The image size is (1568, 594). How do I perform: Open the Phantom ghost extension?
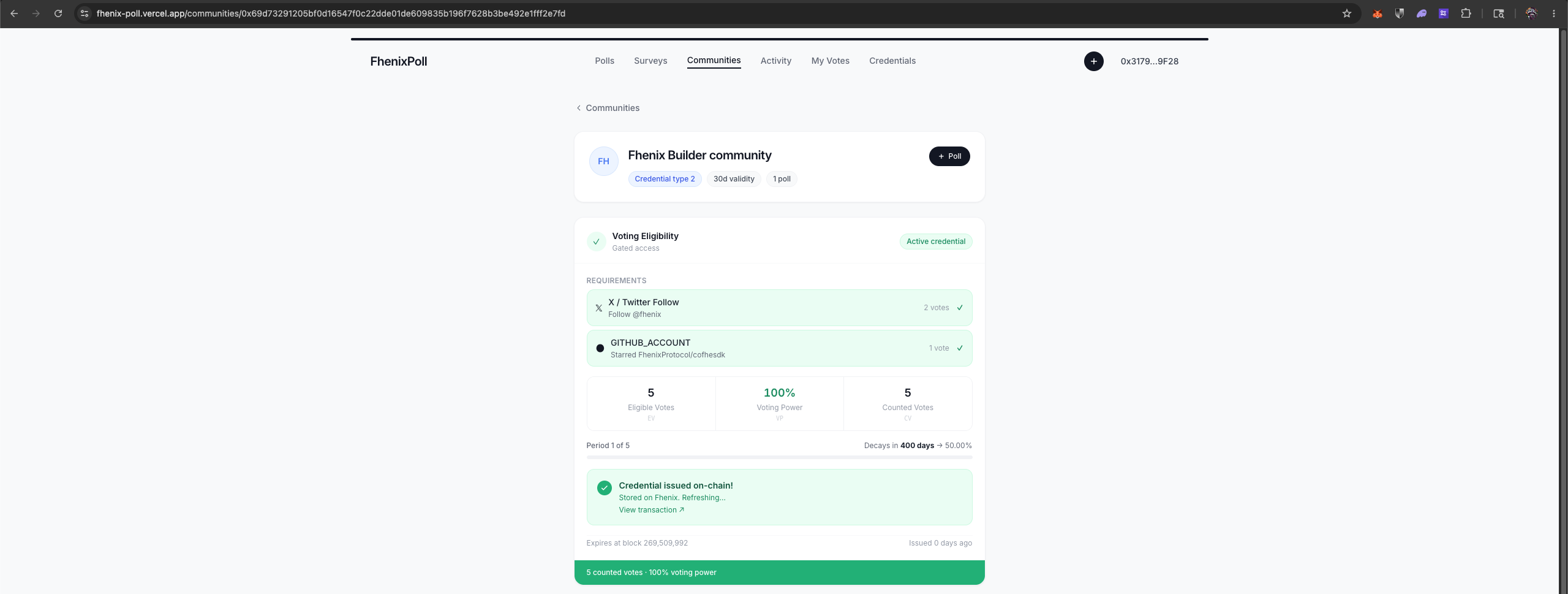pos(1422,13)
